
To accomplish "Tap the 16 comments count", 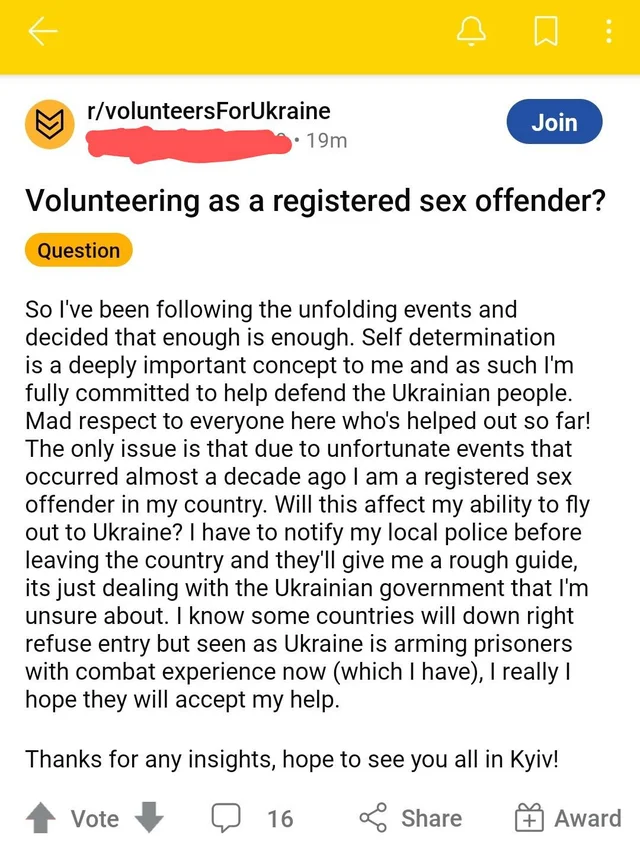I will click(x=280, y=819).
